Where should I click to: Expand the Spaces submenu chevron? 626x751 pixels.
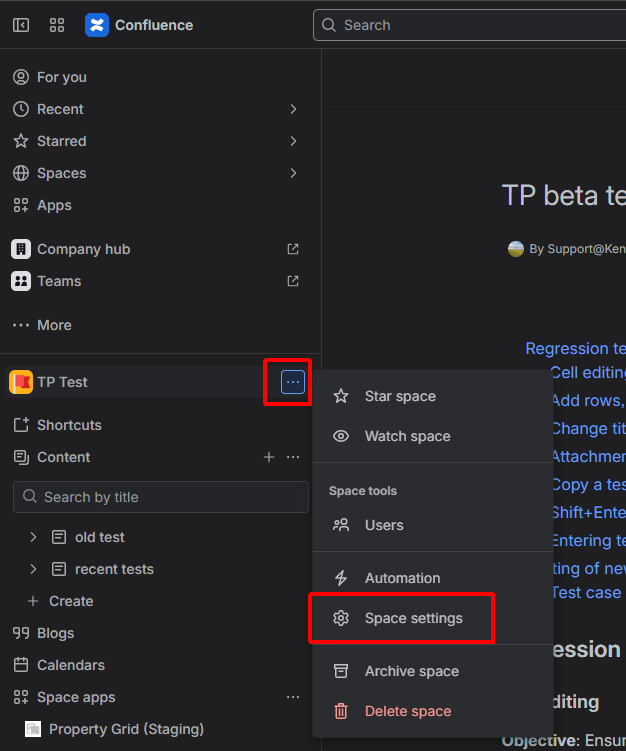293,173
